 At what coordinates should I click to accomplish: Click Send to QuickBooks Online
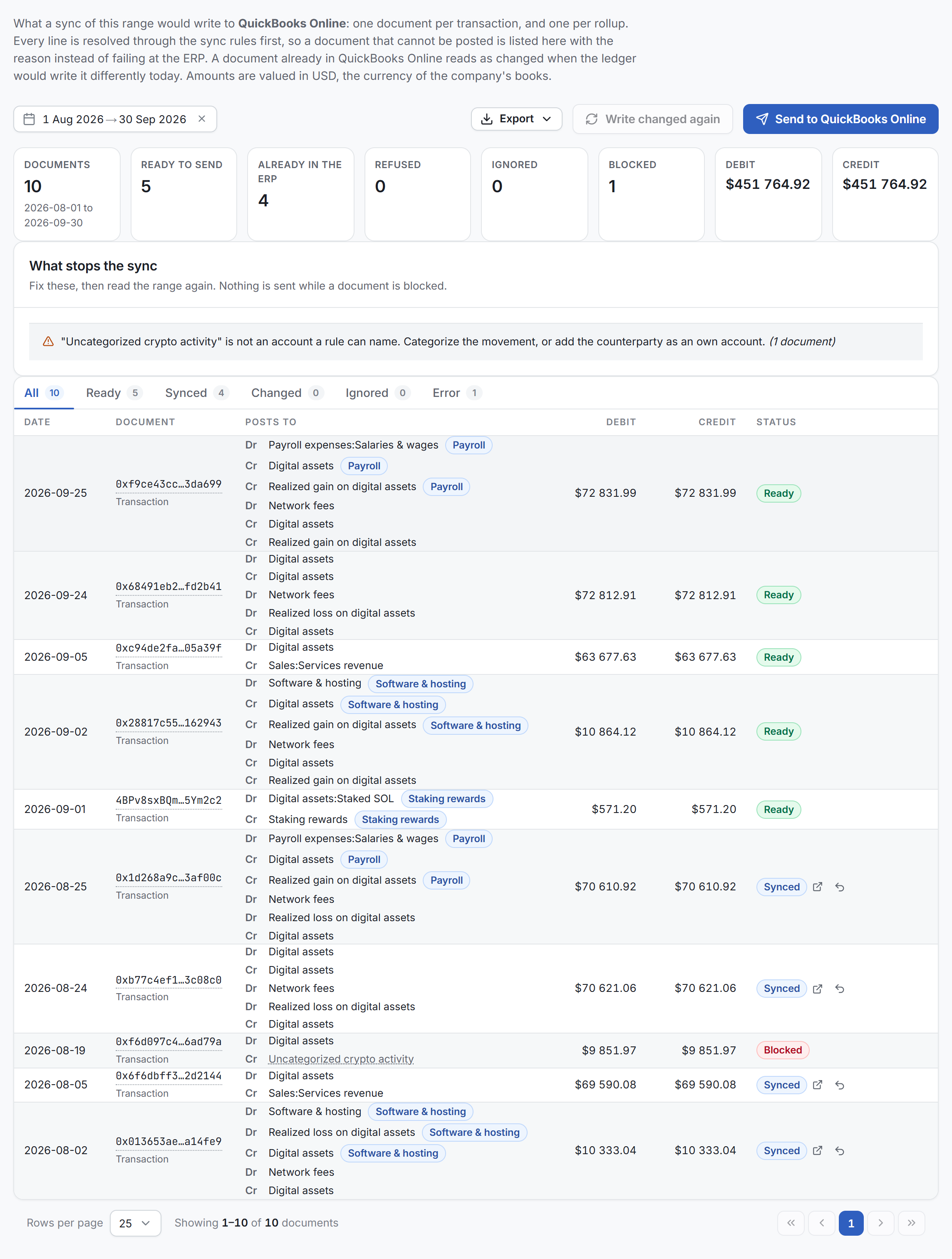840,119
